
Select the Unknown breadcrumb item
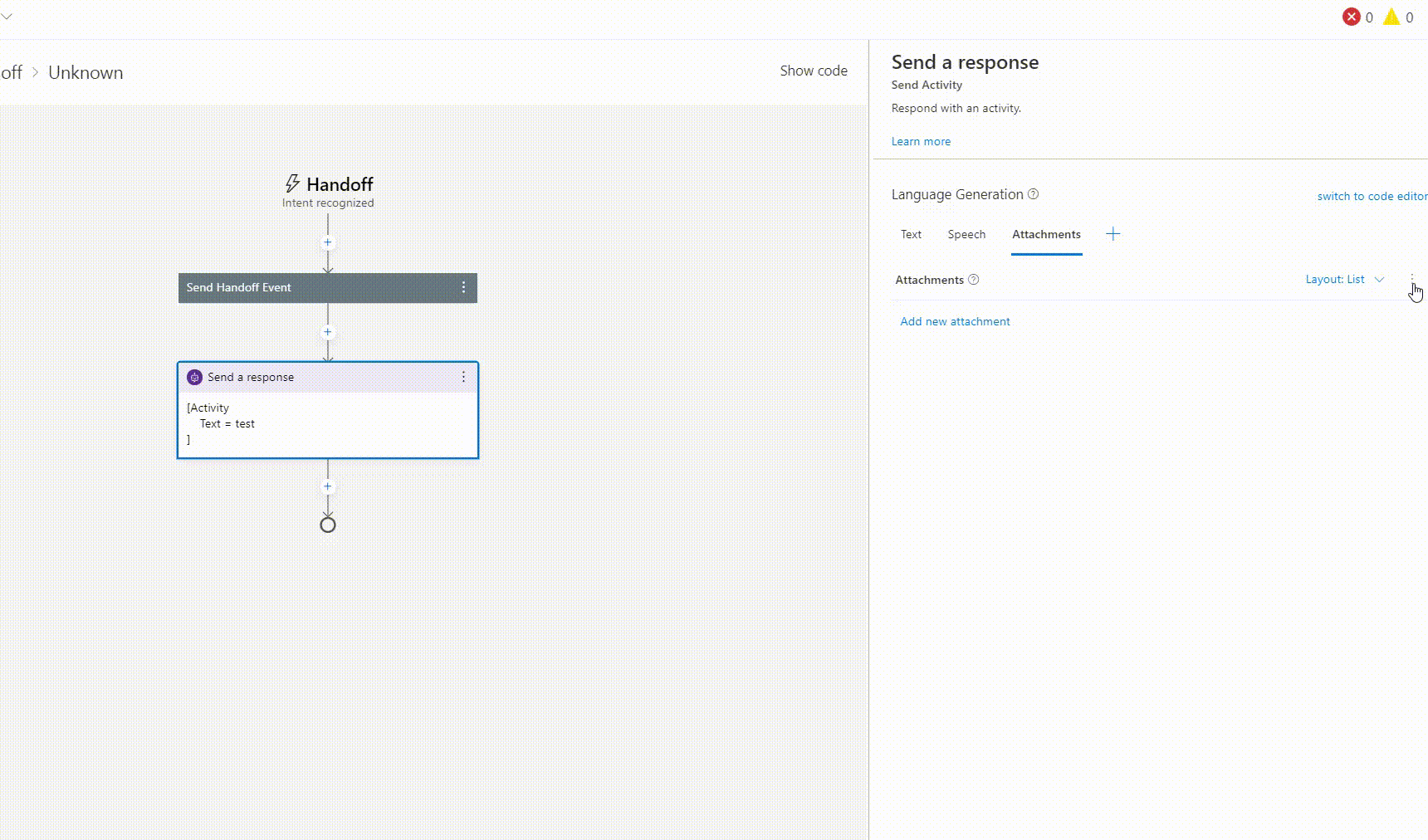tap(86, 72)
